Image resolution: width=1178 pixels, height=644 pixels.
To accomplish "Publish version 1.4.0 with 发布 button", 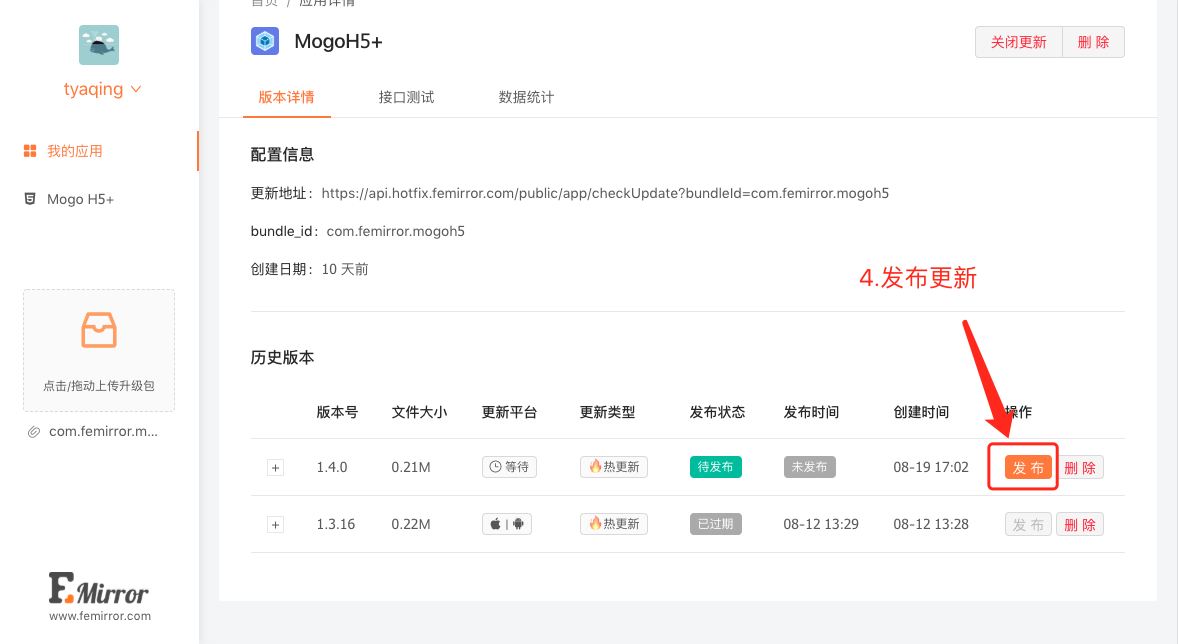I will [x=1028, y=467].
